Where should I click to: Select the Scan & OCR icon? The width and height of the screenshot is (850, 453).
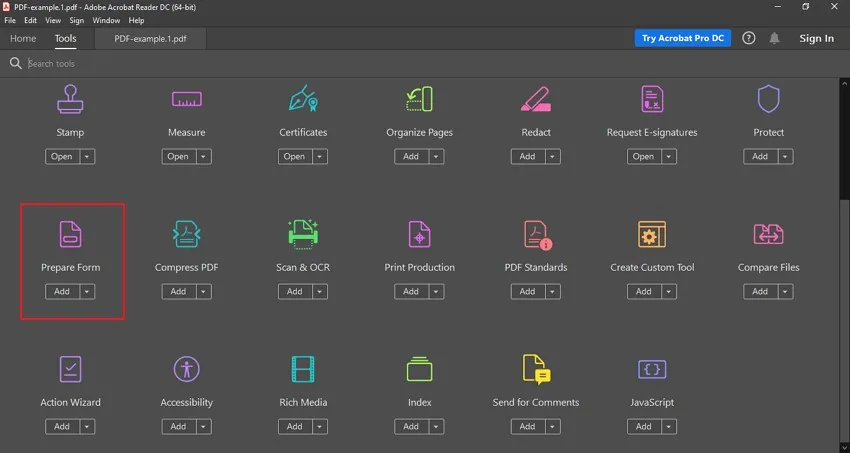click(x=303, y=234)
